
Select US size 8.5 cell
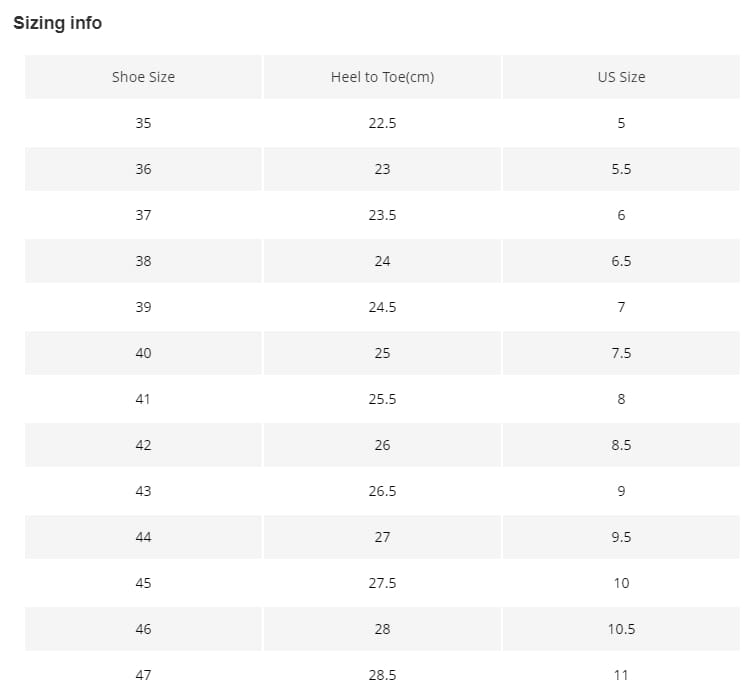click(621, 445)
